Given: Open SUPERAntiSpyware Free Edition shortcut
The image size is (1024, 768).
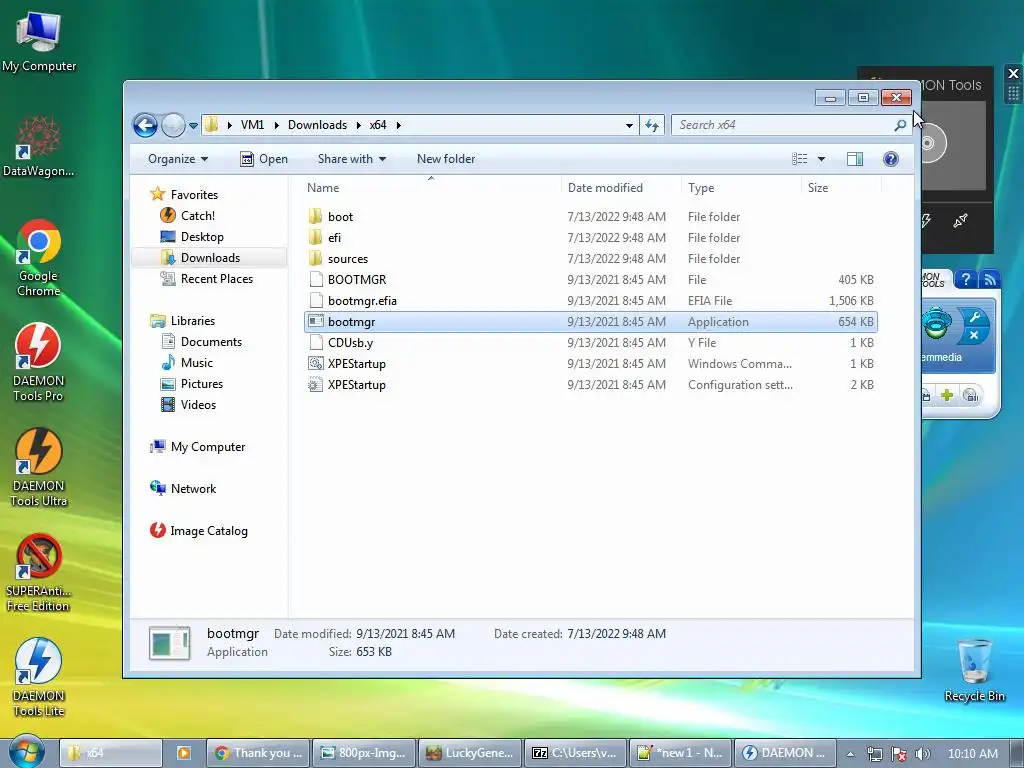Looking at the screenshot, I should point(39,573).
